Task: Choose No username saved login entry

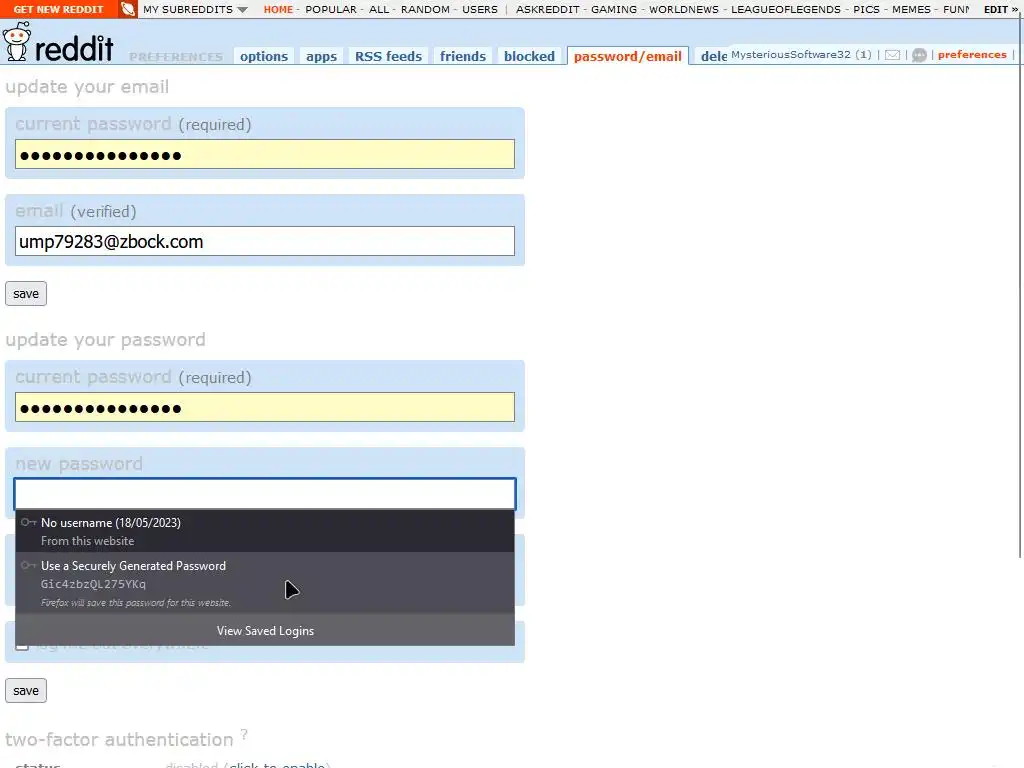Action: [x=264, y=531]
